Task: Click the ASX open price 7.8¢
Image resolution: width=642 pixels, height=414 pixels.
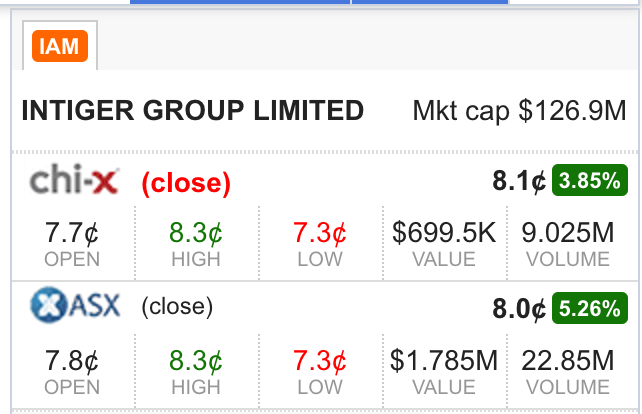Action: pyautogui.click(x=72, y=361)
